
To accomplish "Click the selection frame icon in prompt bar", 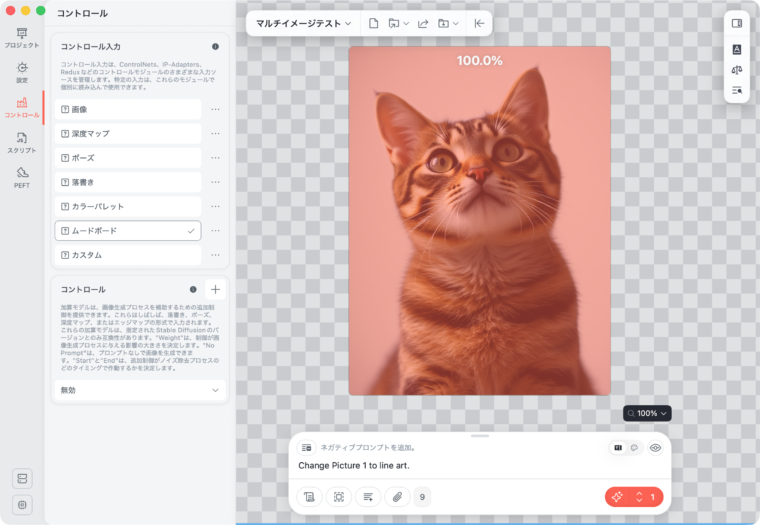I will click(x=339, y=497).
